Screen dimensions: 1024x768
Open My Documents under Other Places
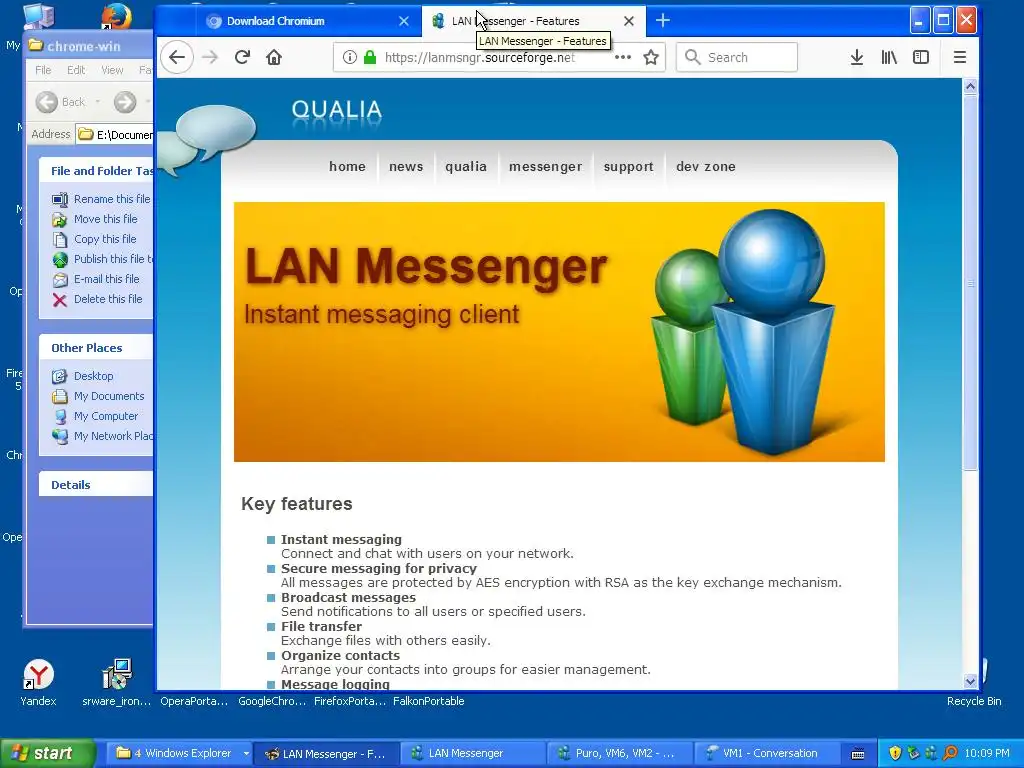[x=109, y=396]
